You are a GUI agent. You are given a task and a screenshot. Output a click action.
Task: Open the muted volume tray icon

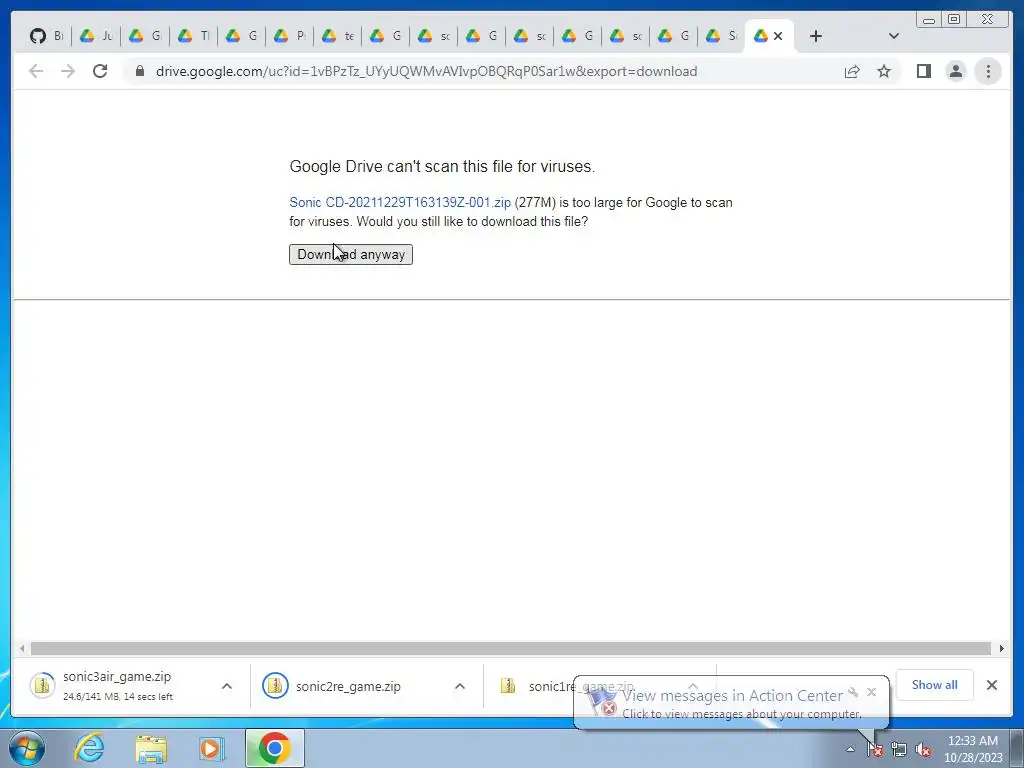[x=923, y=749]
